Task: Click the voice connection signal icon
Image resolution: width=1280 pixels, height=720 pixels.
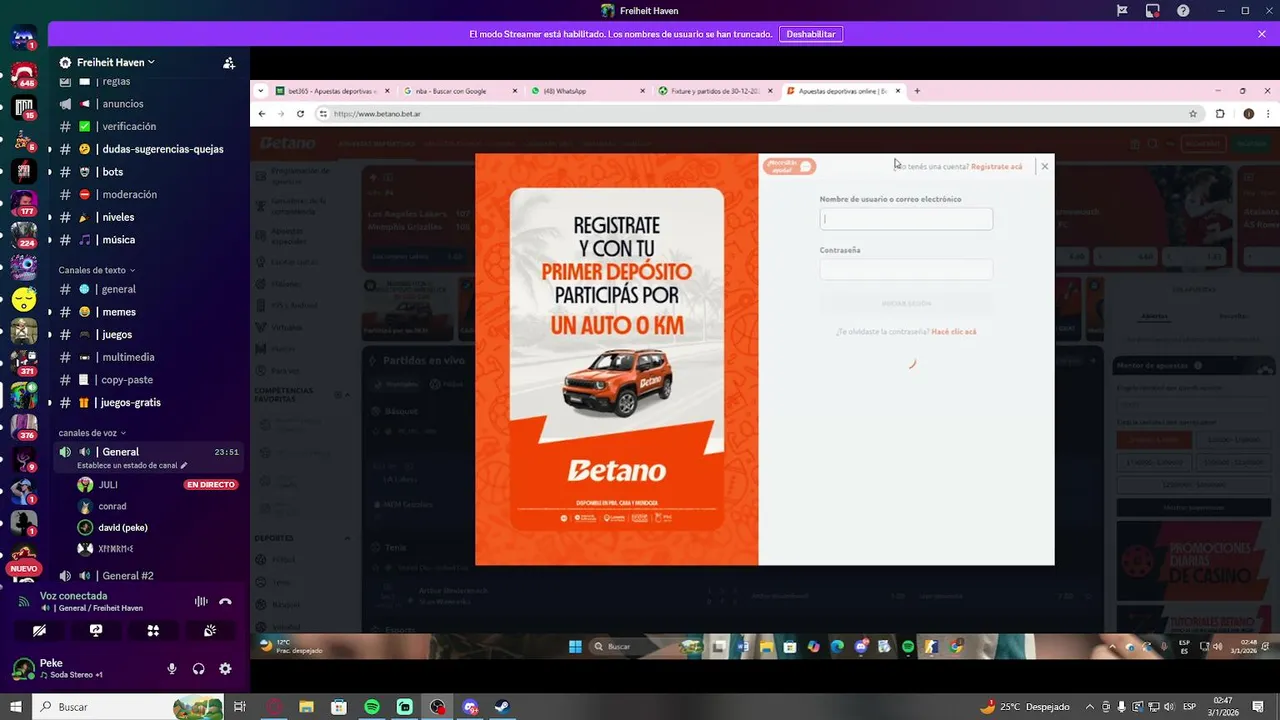Action: pos(24,601)
